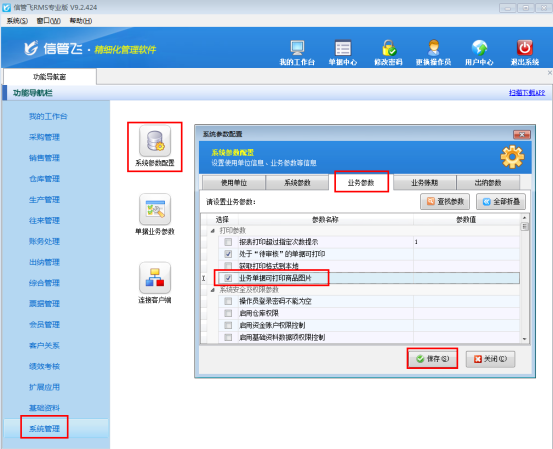Collapse 系统安全及权限参数 group
This screenshot has width=553, height=449.
coord(213,290)
